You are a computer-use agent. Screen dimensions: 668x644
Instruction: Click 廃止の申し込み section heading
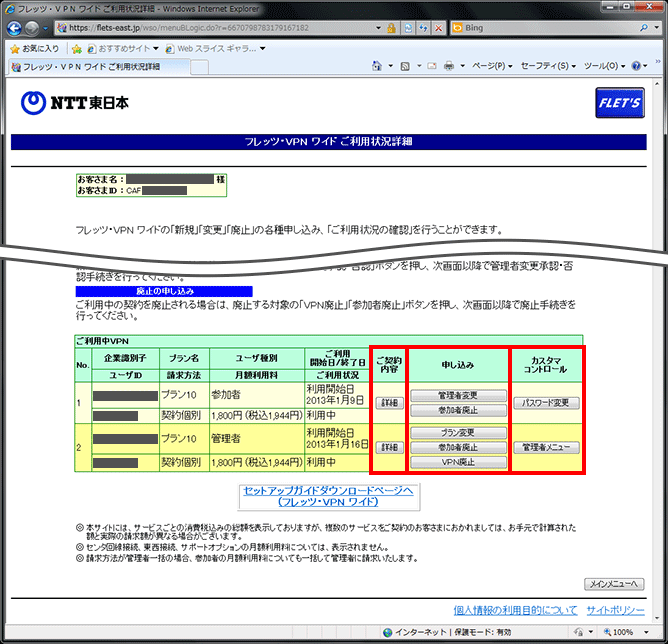tap(164, 291)
